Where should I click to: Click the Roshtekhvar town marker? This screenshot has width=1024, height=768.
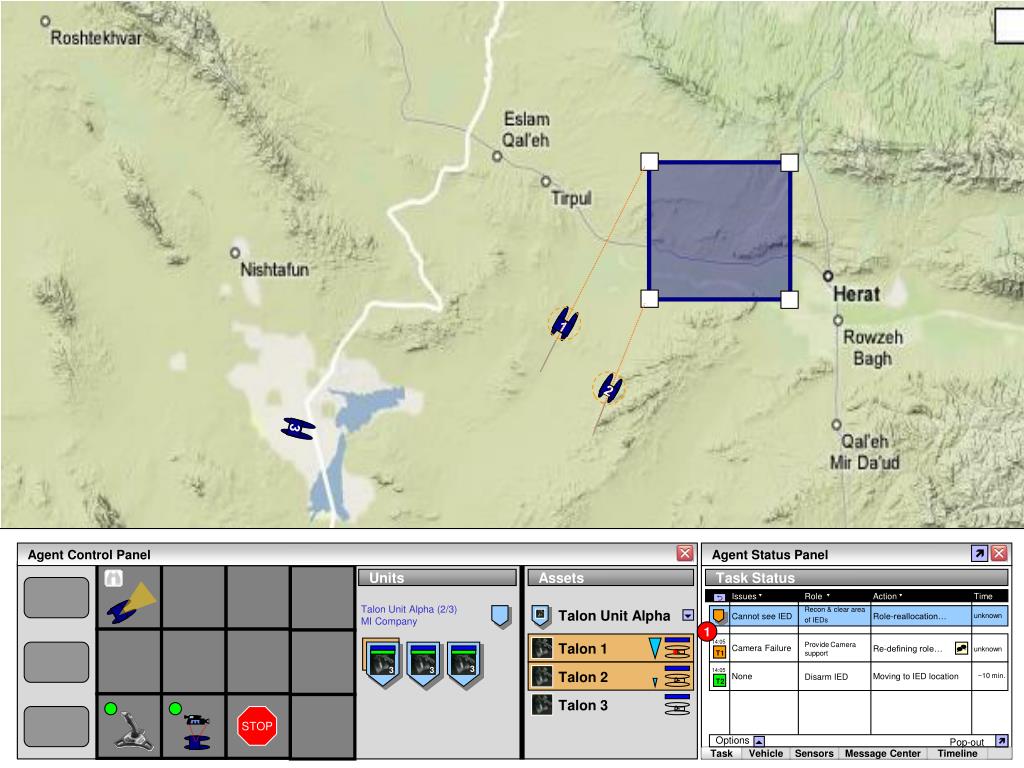[x=45, y=21]
